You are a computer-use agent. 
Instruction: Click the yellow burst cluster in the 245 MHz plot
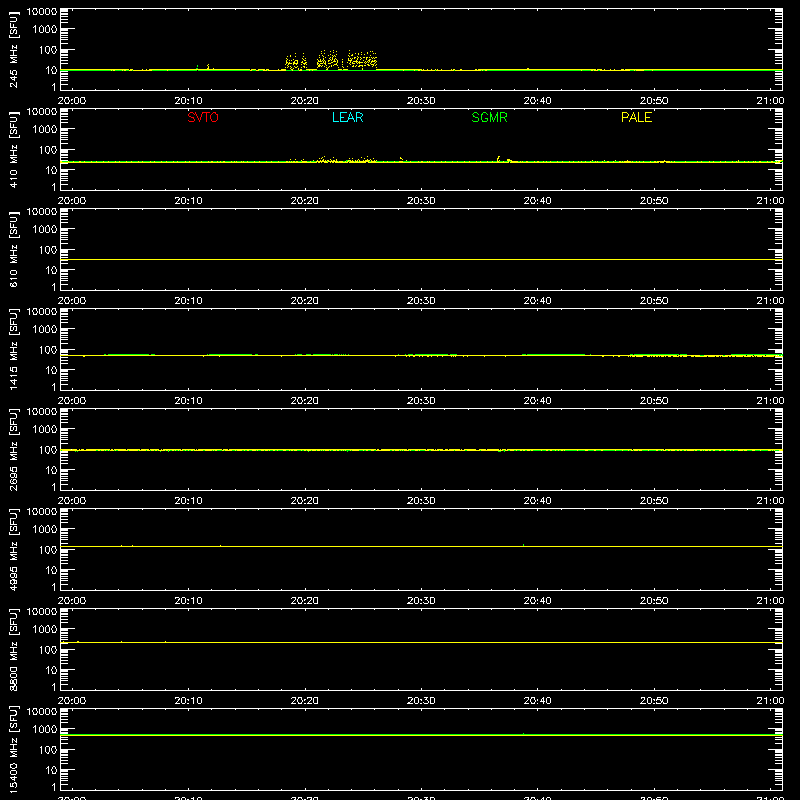pos(331,60)
